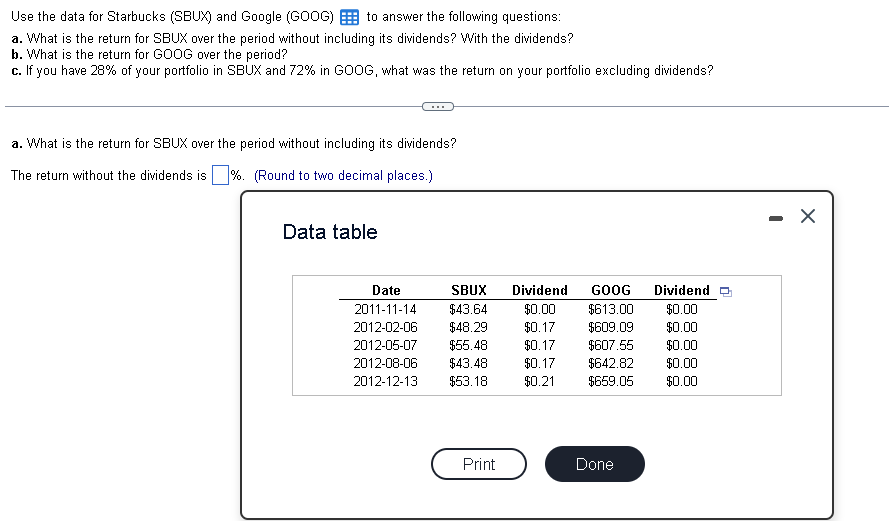Click the 'Data table' dialog title
This screenshot has width=889, height=521.
(330, 232)
